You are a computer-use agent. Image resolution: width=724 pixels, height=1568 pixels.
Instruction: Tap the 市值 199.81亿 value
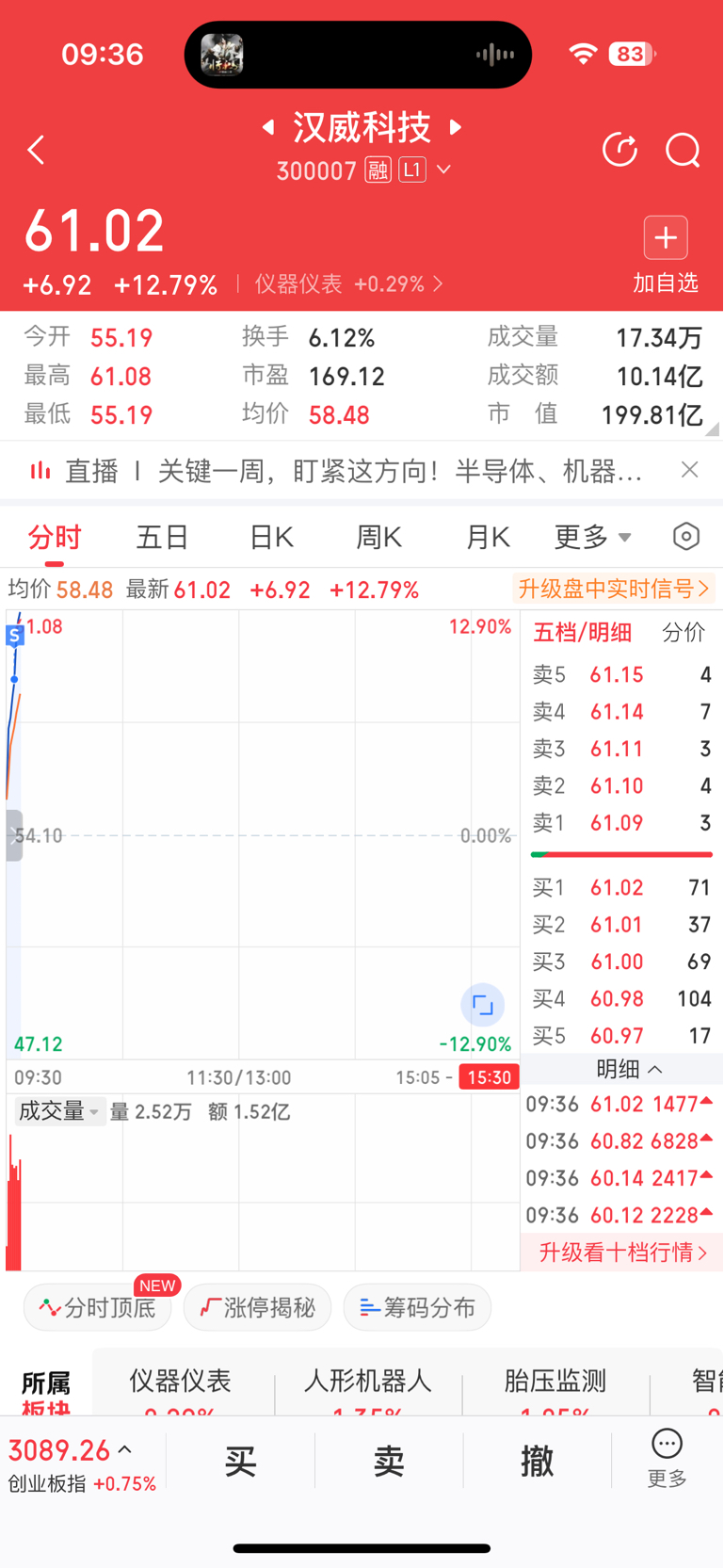(652, 415)
